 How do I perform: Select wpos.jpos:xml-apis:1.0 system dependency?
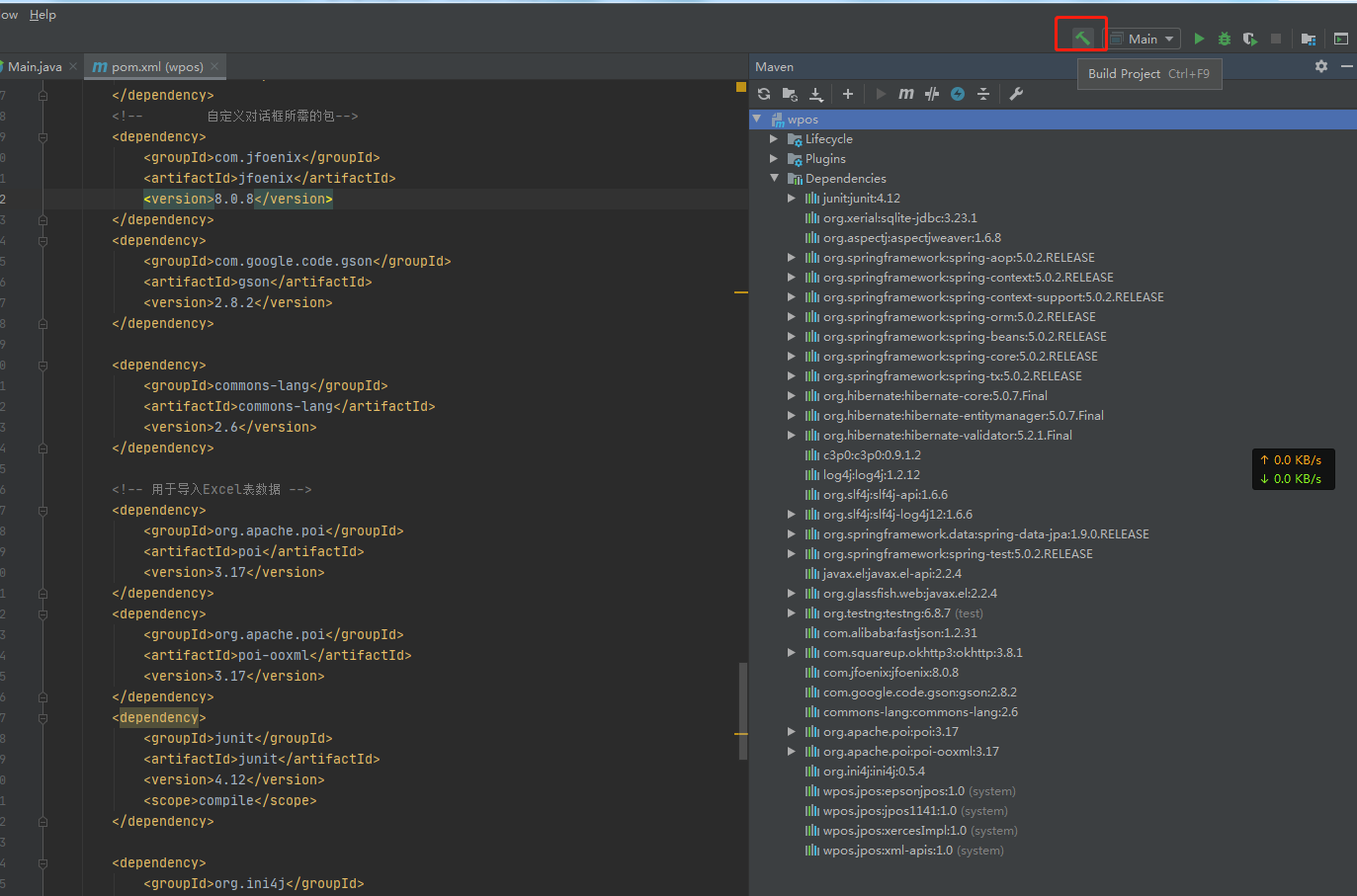[904, 851]
